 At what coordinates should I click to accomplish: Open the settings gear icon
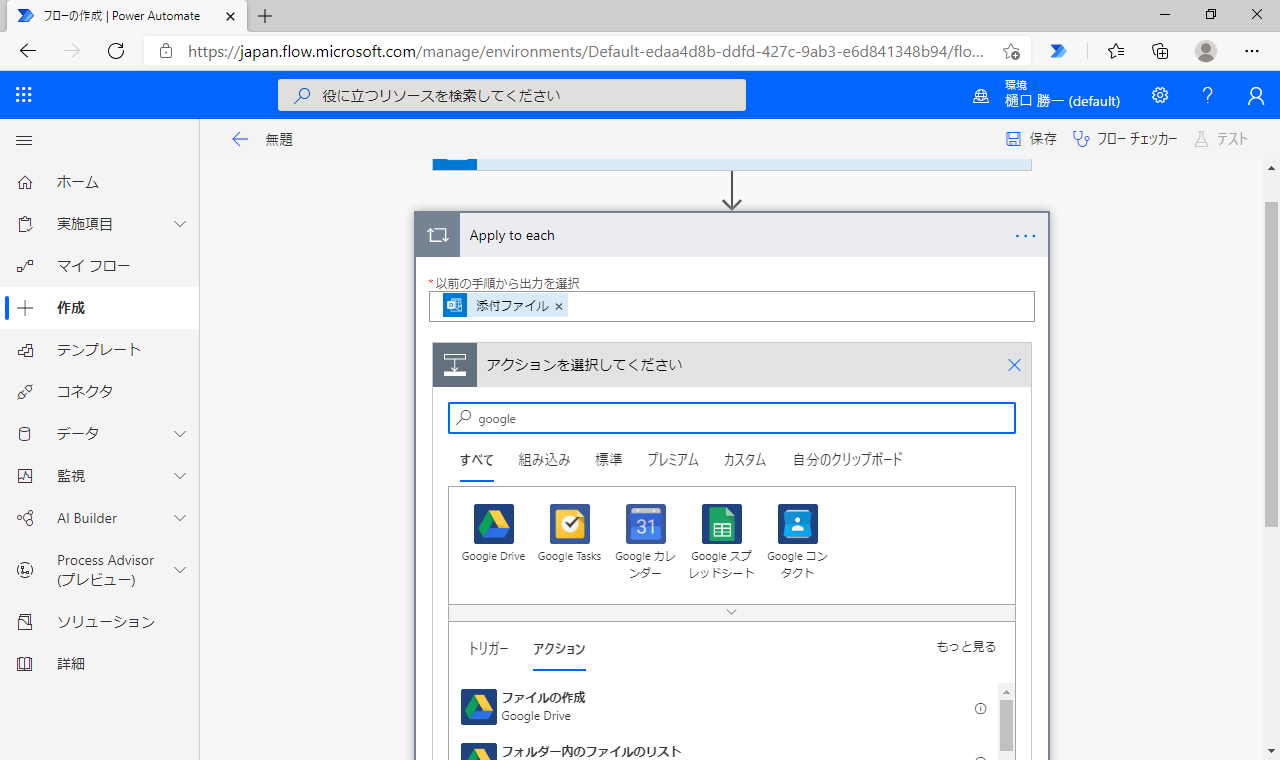(x=1160, y=95)
